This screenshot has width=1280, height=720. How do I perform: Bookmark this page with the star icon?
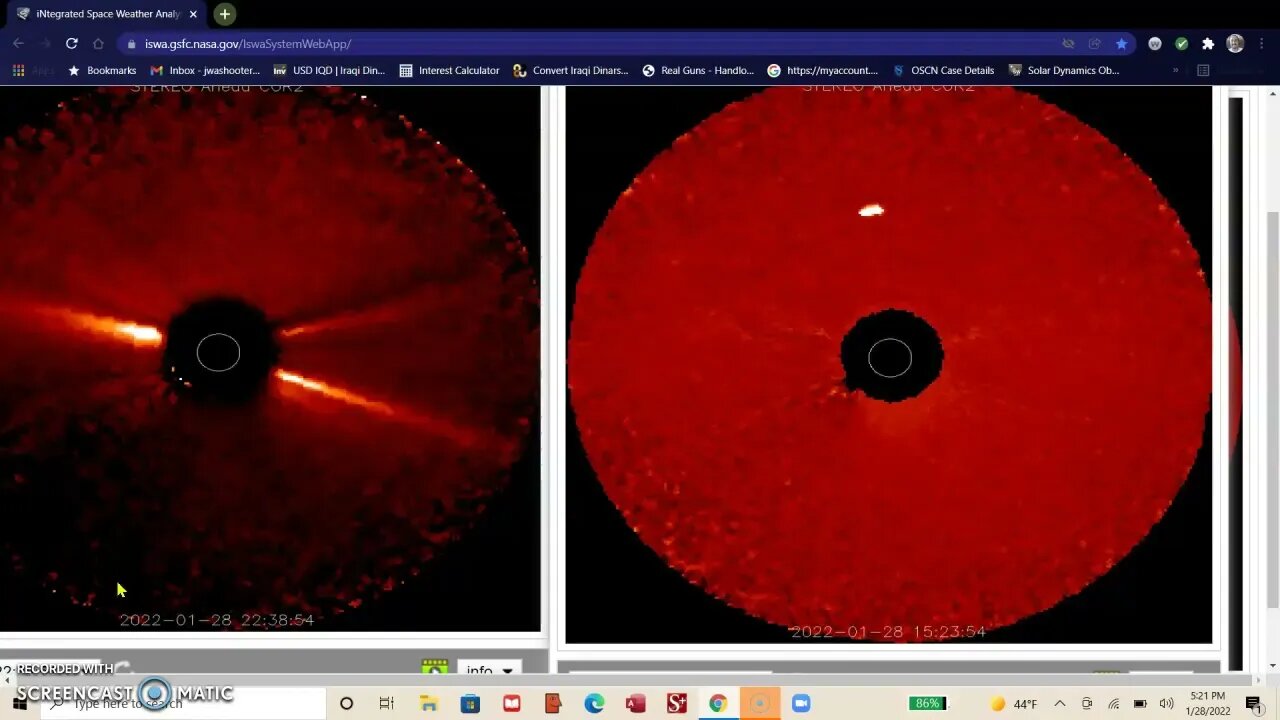click(x=1121, y=44)
